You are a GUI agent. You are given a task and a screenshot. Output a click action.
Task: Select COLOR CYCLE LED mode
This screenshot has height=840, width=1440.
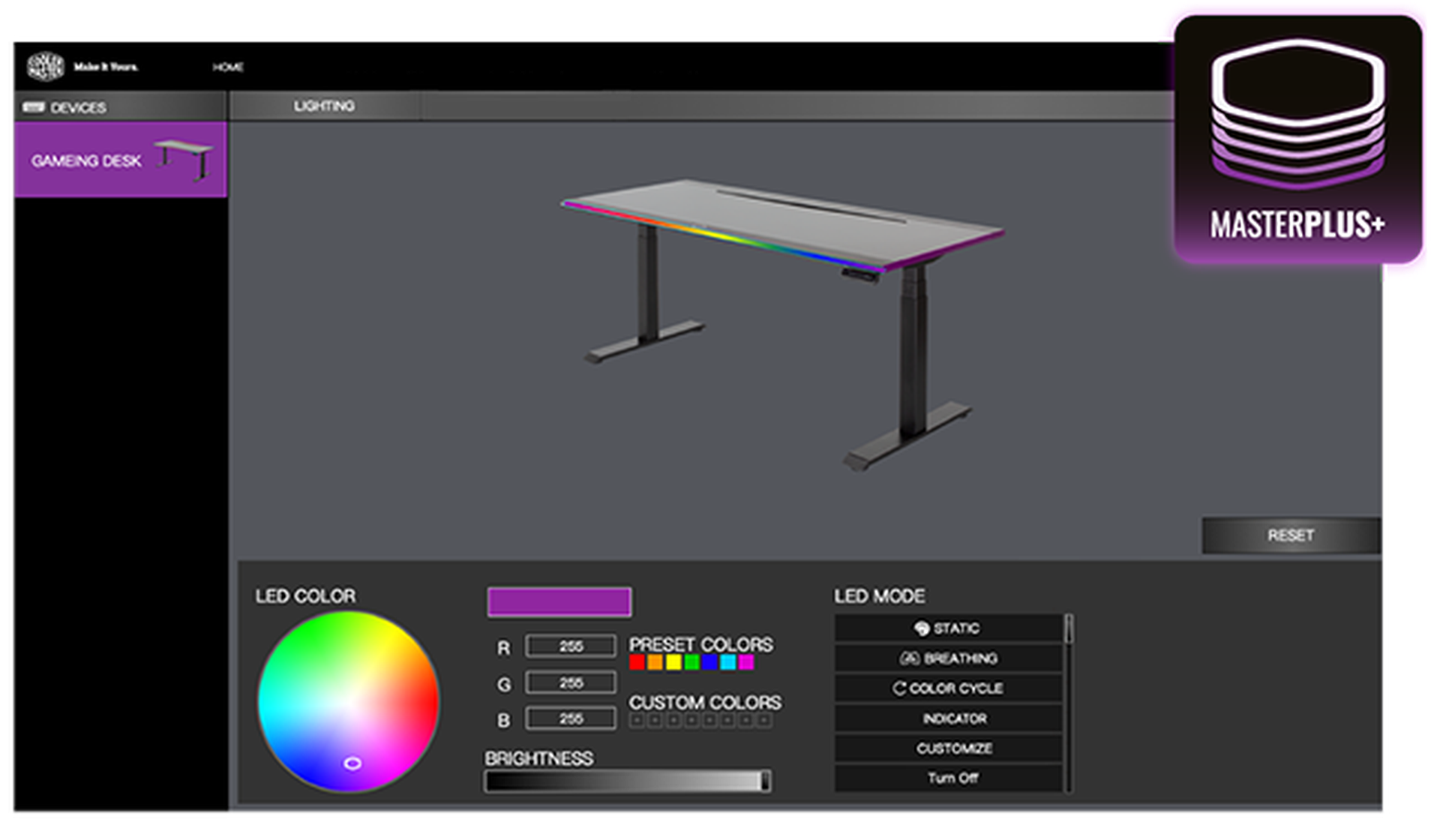(949, 688)
